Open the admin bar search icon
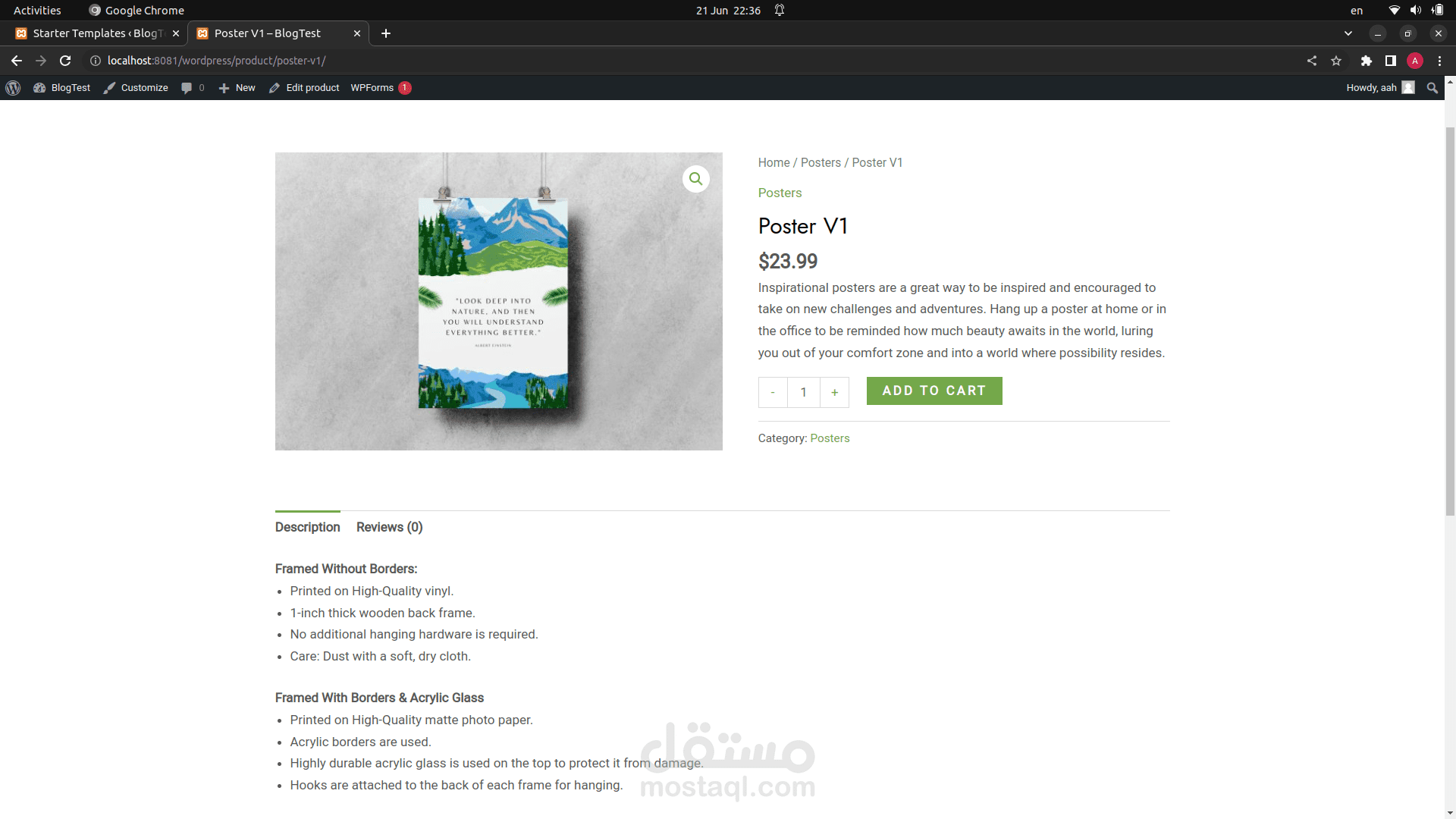 pyautogui.click(x=1432, y=88)
